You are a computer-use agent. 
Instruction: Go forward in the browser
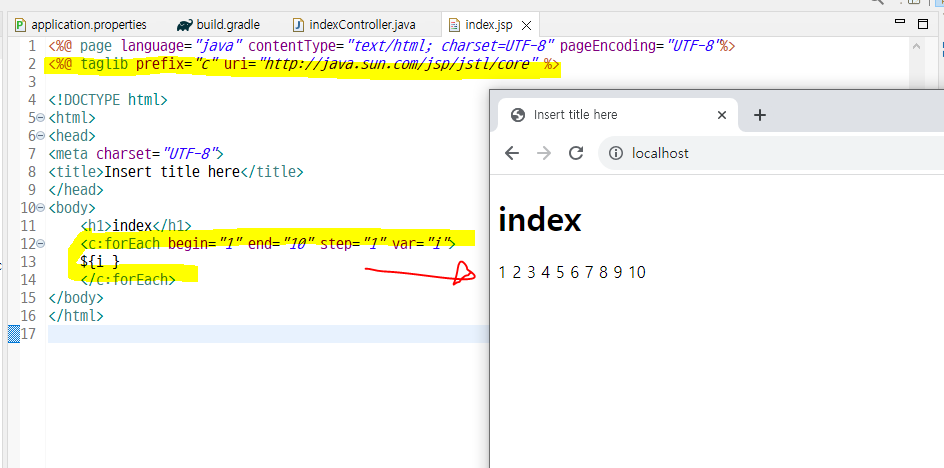click(x=544, y=153)
